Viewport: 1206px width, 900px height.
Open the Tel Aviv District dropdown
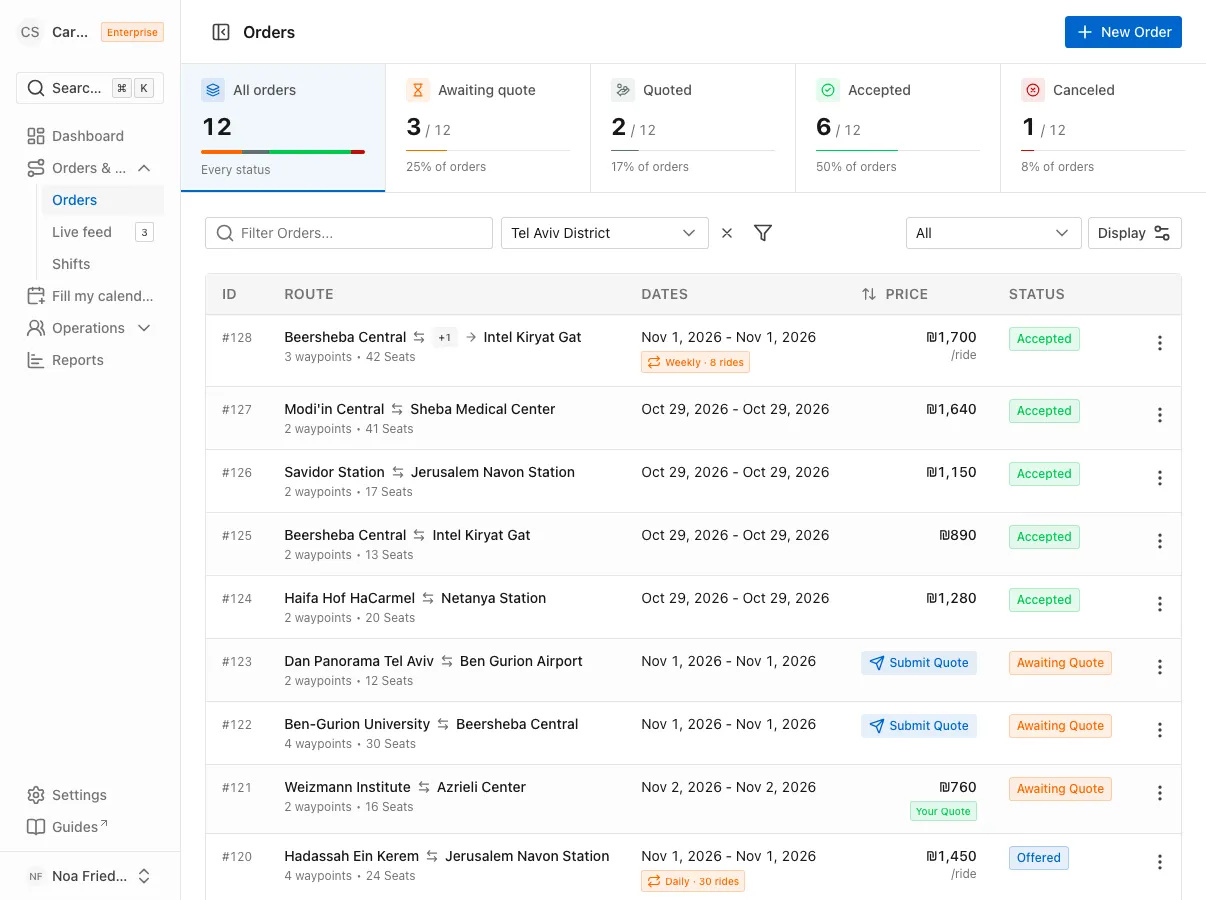pyautogui.click(x=605, y=233)
